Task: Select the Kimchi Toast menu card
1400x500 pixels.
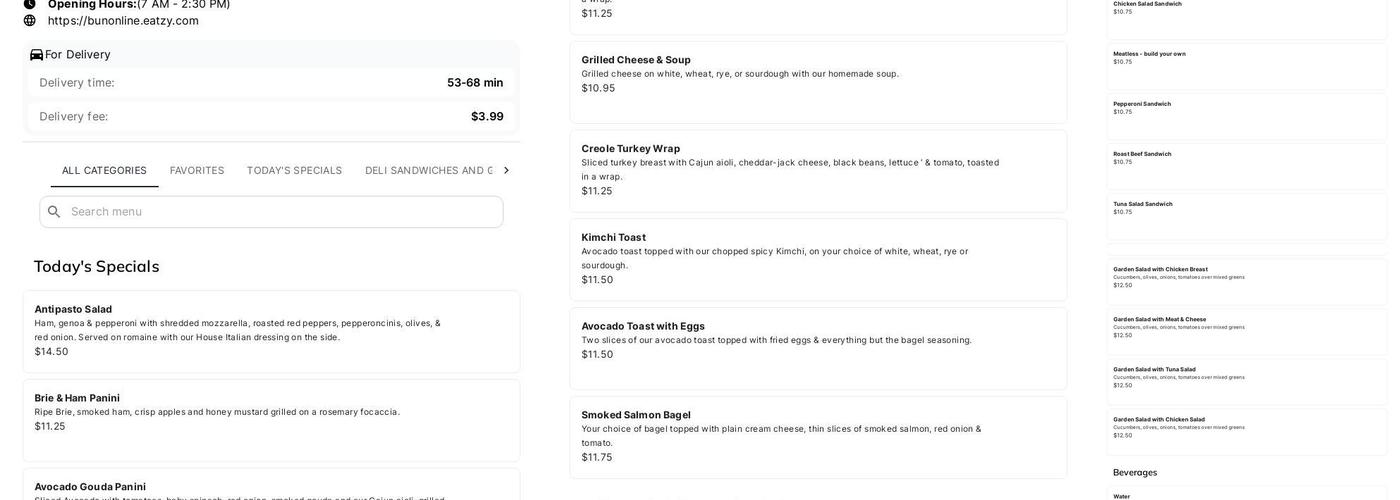Action: pyautogui.click(x=817, y=259)
